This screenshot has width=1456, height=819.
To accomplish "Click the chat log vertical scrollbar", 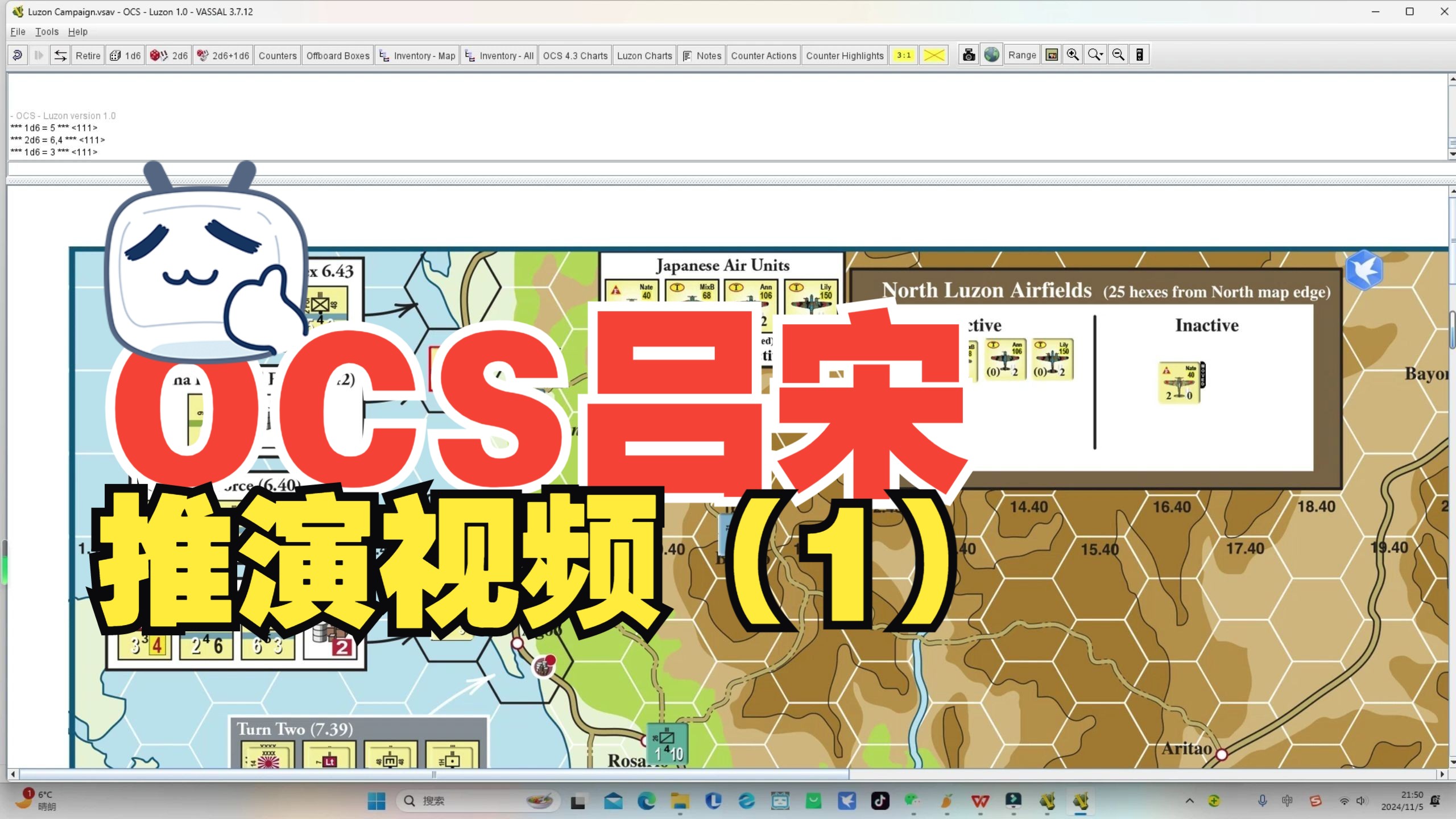I will [1452, 117].
